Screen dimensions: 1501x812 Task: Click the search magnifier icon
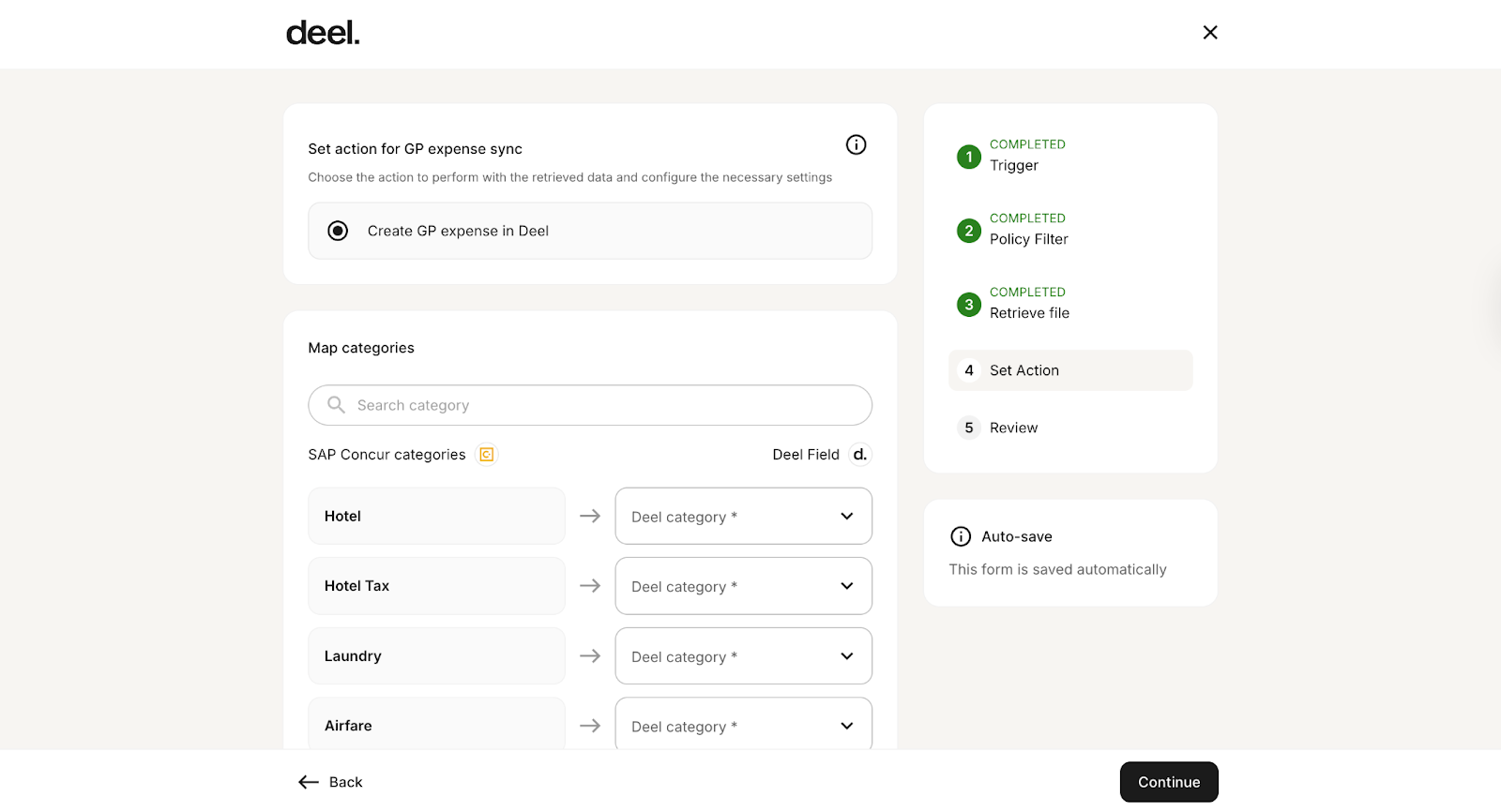336,405
